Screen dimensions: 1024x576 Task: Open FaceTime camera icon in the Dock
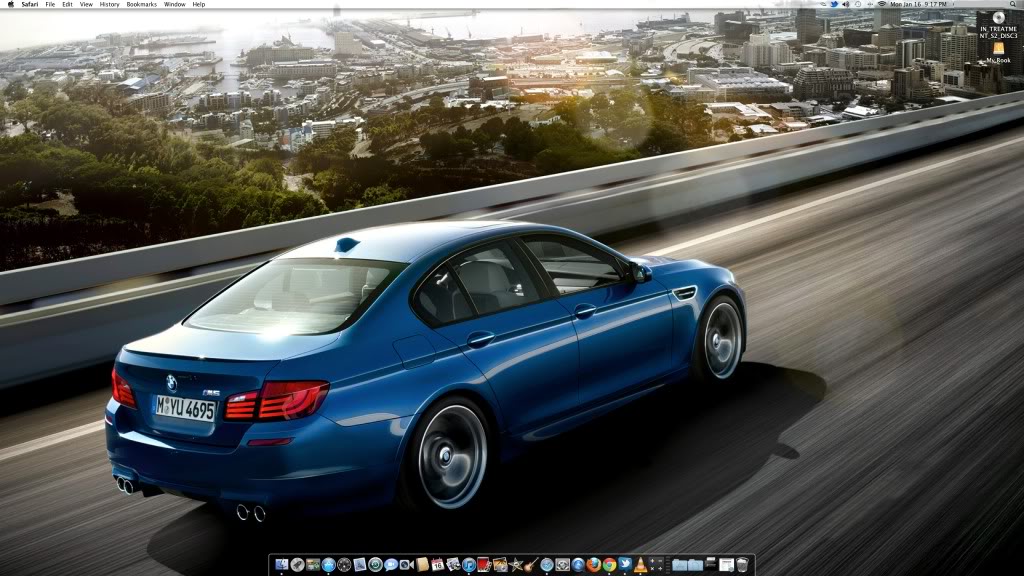tap(407, 564)
